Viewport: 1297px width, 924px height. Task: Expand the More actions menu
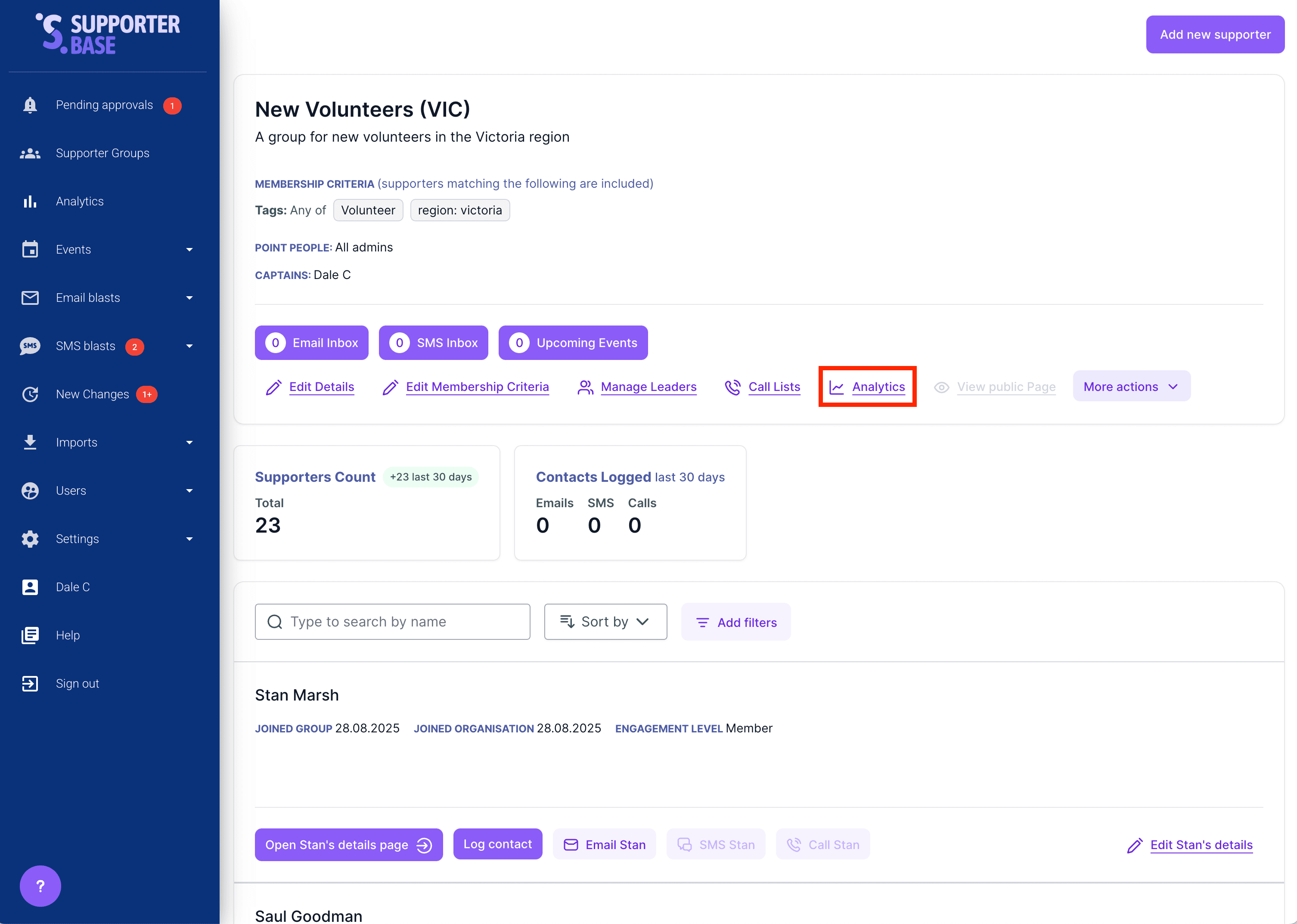[x=1131, y=386]
